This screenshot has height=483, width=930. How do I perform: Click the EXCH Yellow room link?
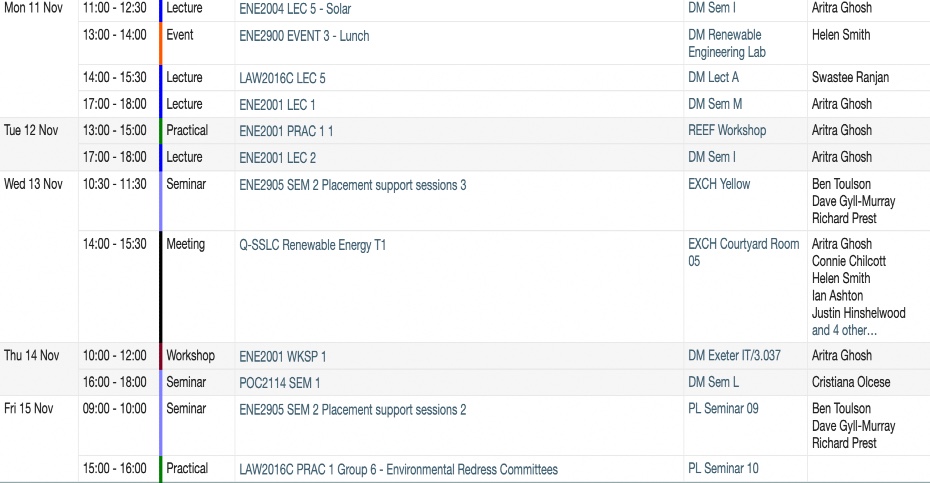tap(719, 184)
